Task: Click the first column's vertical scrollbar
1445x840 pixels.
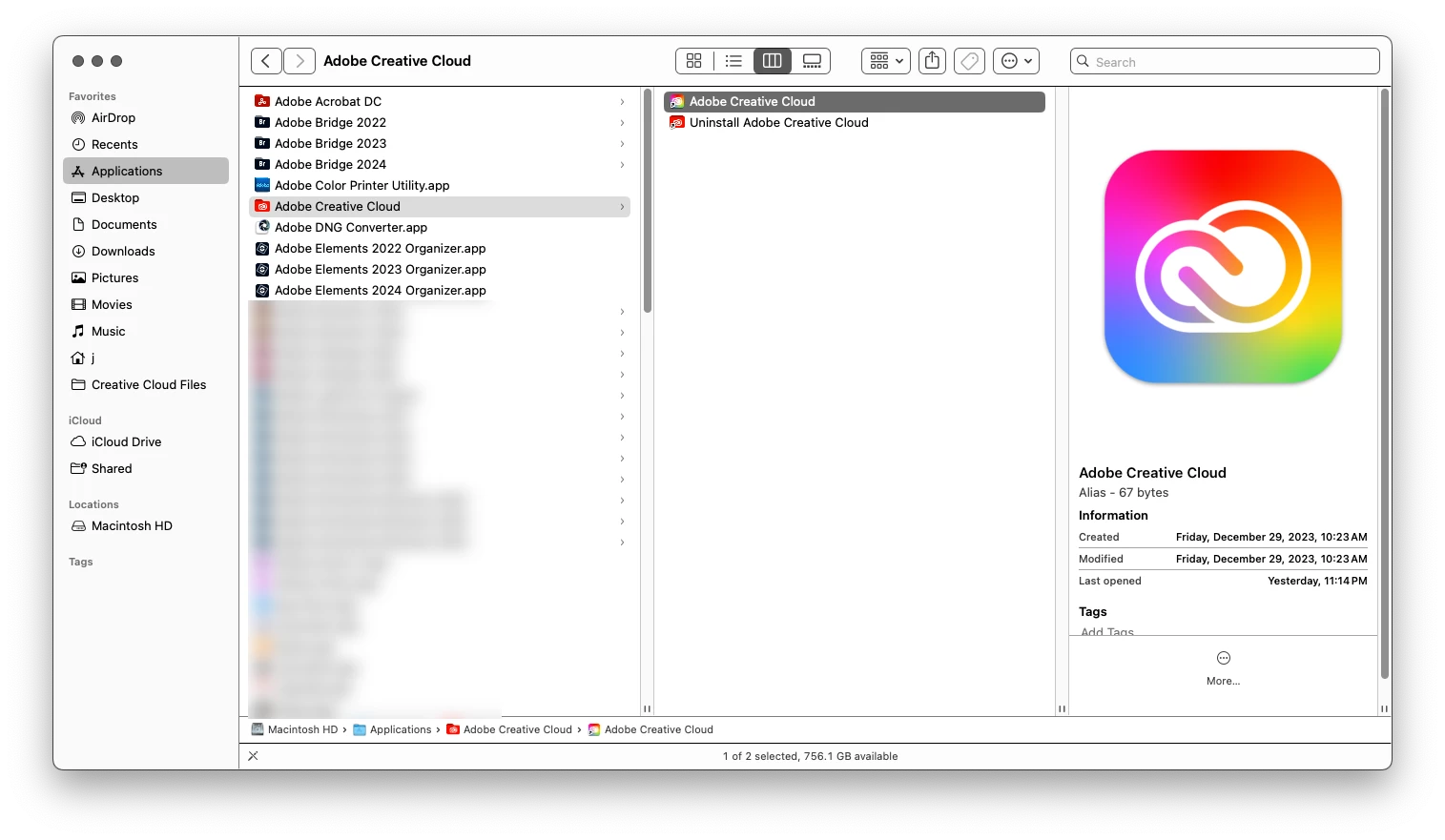Action: [x=647, y=201]
